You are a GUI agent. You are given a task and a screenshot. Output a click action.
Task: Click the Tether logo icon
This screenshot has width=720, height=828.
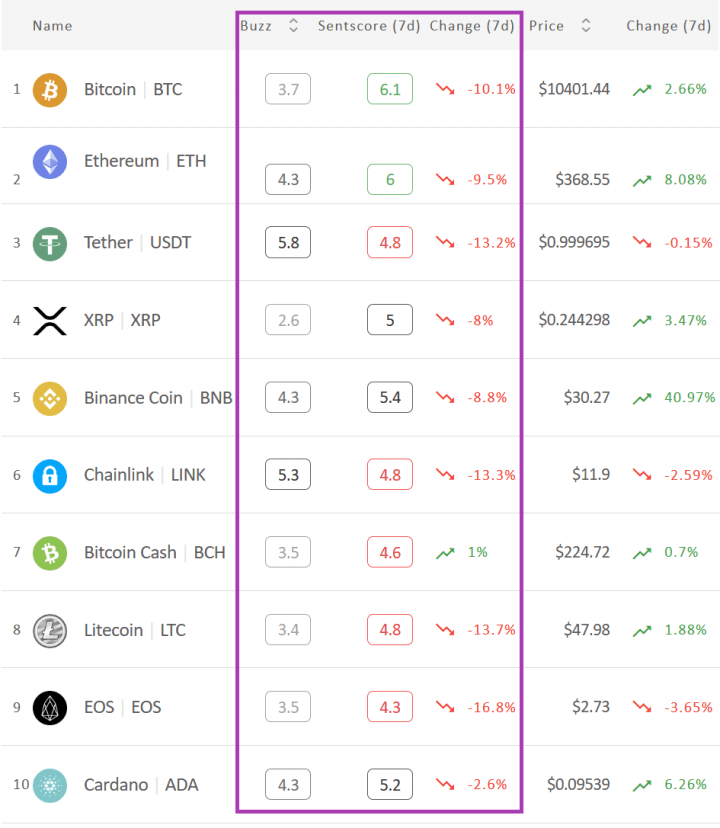coord(49,243)
